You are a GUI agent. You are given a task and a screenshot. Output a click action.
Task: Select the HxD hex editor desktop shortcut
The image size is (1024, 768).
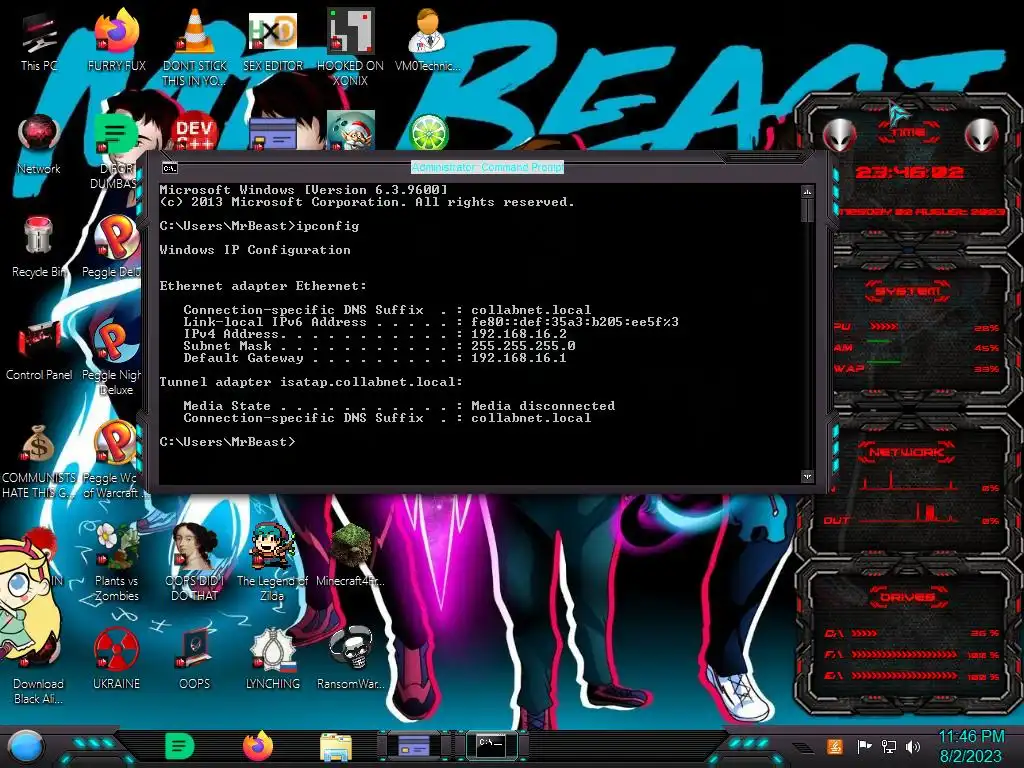click(272, 42)
